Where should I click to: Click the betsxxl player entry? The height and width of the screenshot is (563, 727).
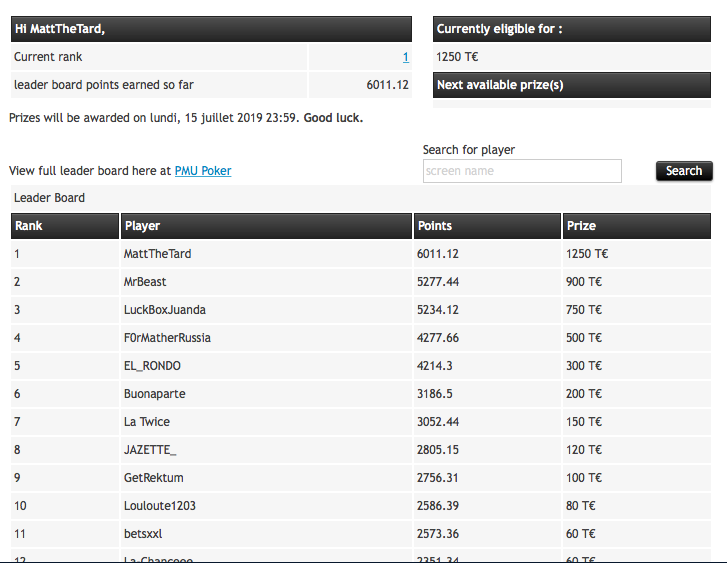(143, 534)
